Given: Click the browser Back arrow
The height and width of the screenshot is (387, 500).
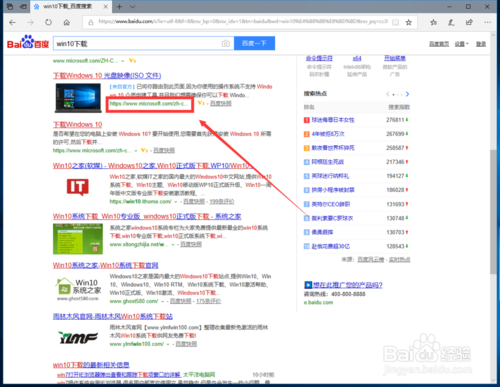Looking at the screenshot, I should point(12,22).
